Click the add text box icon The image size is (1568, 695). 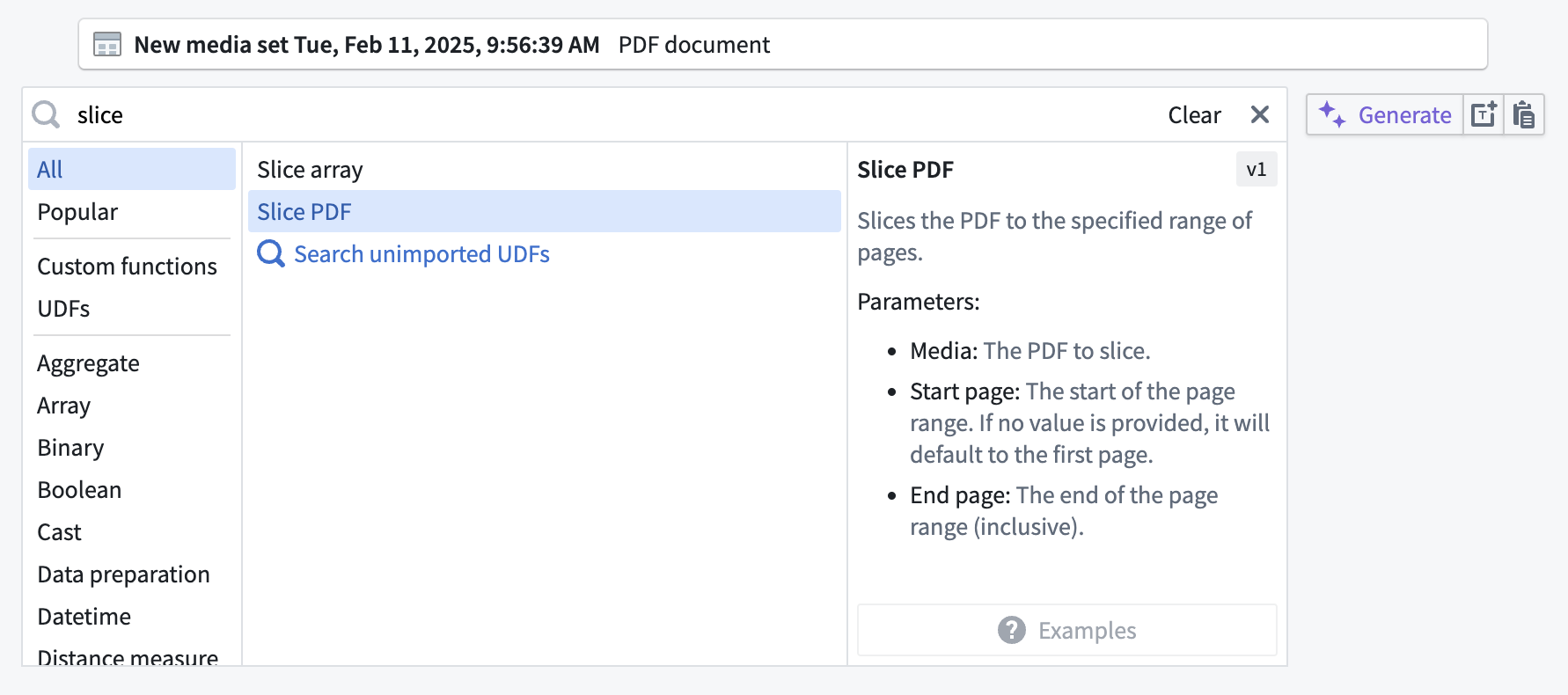coord(1484,115)
